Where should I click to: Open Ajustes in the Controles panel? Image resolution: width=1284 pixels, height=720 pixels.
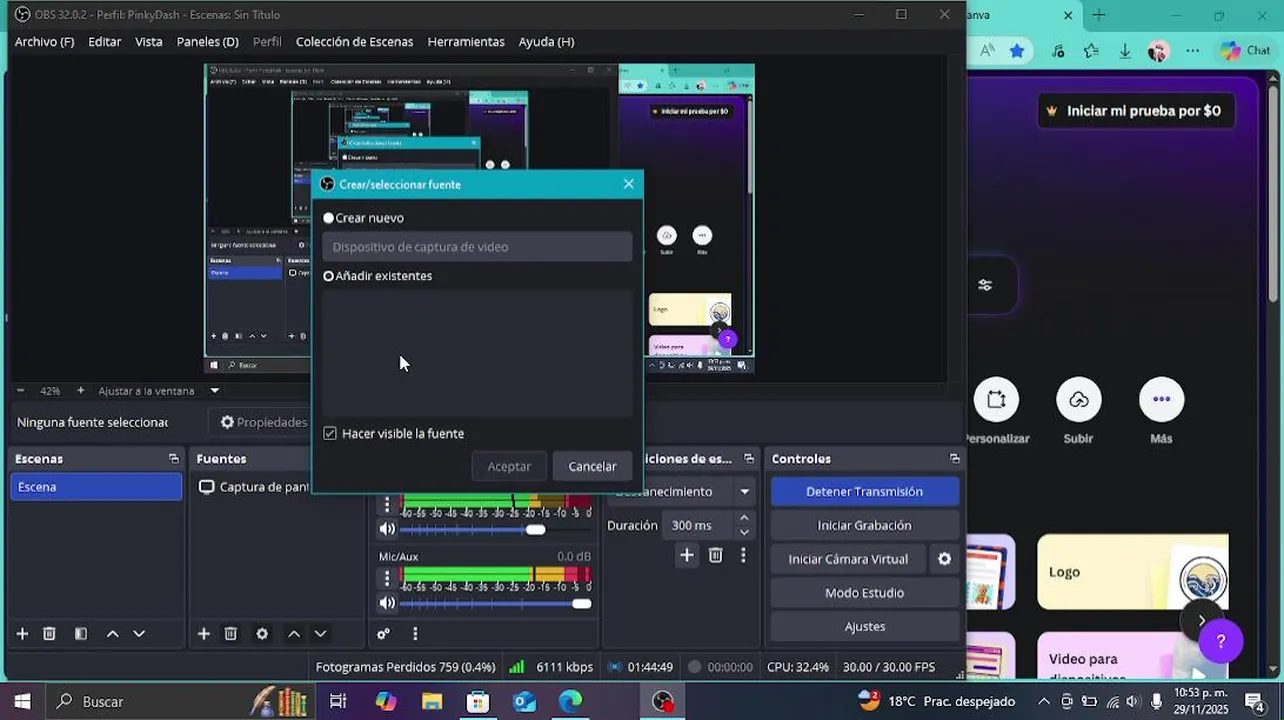864,627
